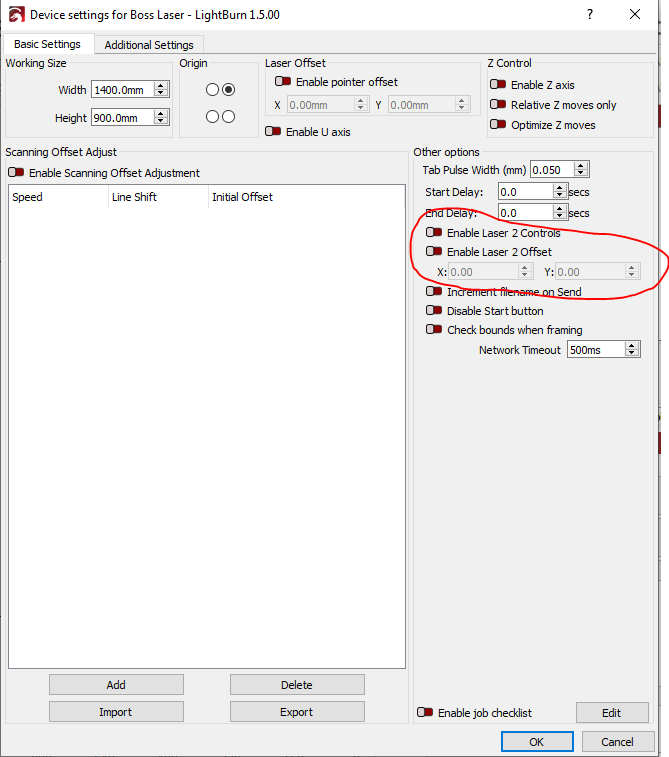Sort by the Line Shift column header
The width and height of the screenshot is (669, 757).
[x=157, y=197]
